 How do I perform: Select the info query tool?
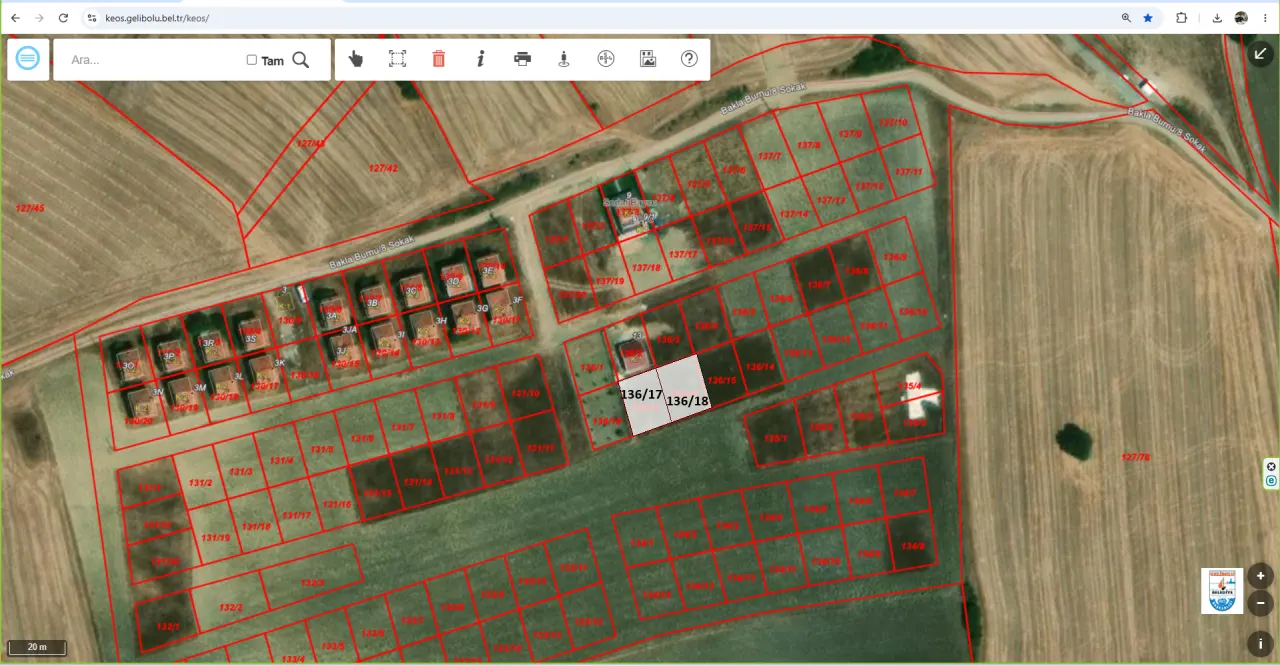[x=481, y=59]
